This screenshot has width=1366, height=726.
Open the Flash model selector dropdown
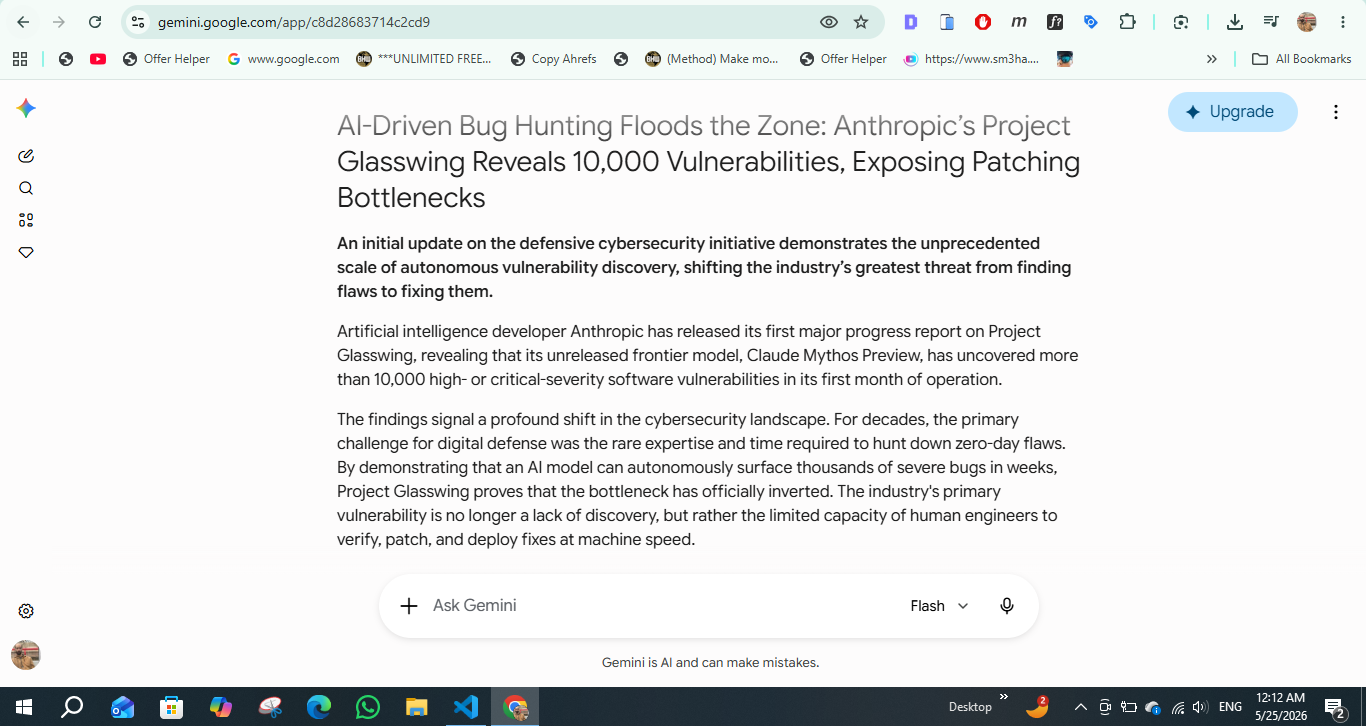(x=939, y=606)
